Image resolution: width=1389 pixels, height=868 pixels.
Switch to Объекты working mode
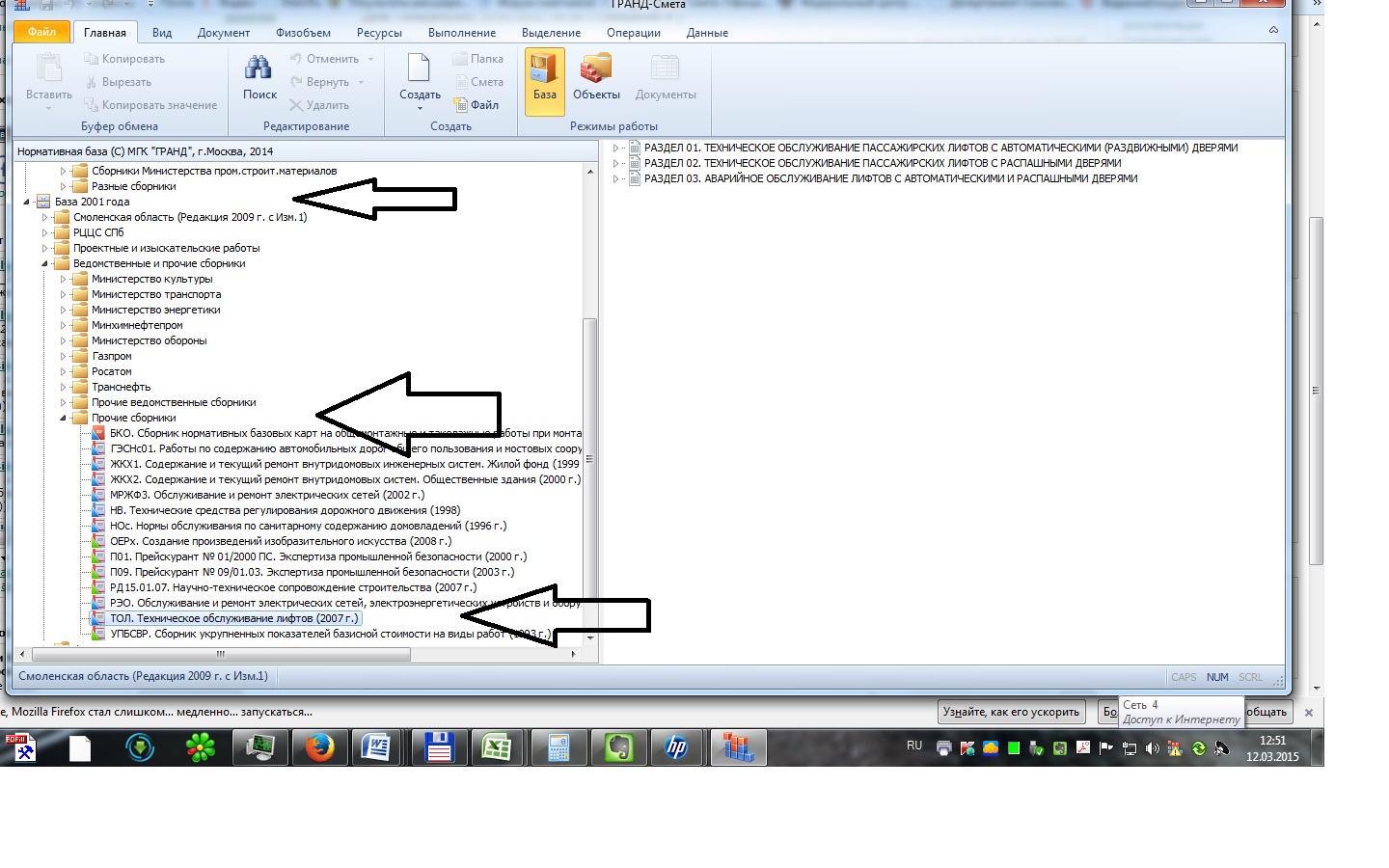point(596,77)
